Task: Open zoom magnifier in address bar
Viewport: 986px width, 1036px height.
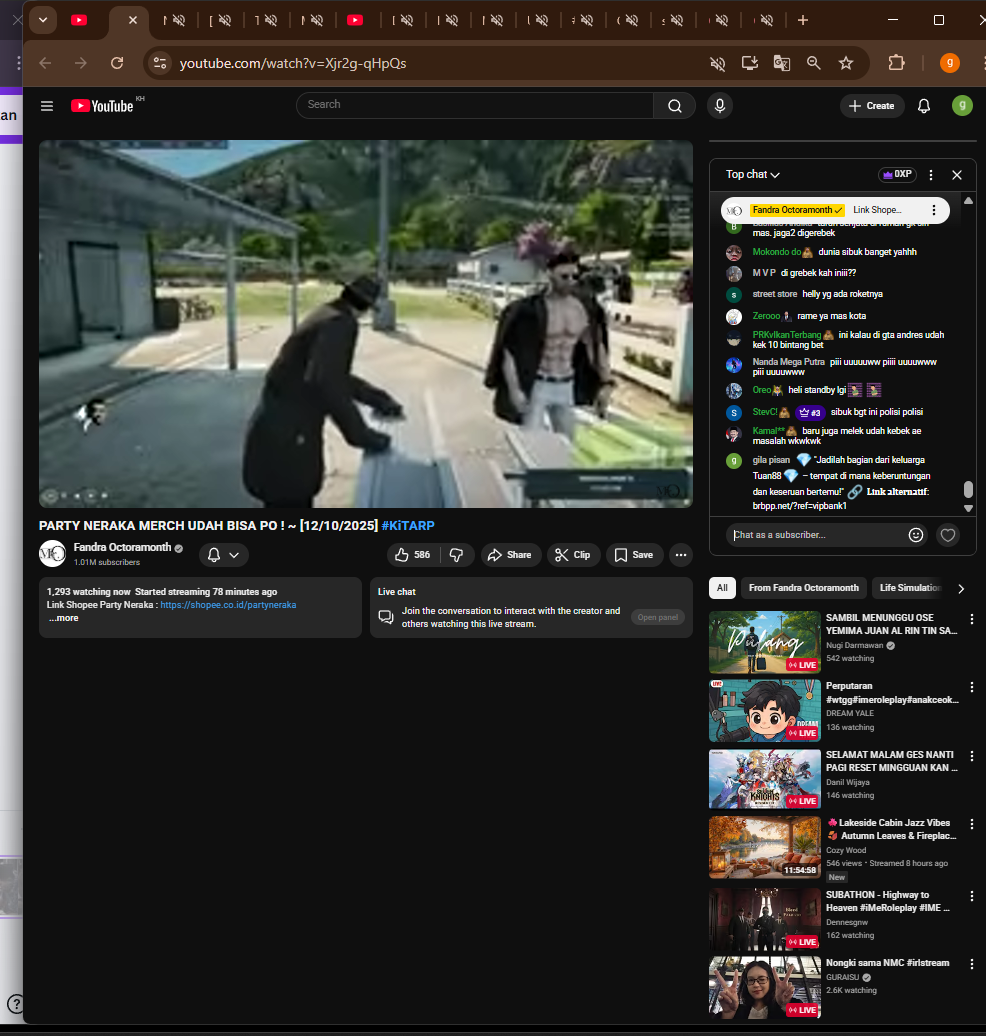Action: point(814,63)
